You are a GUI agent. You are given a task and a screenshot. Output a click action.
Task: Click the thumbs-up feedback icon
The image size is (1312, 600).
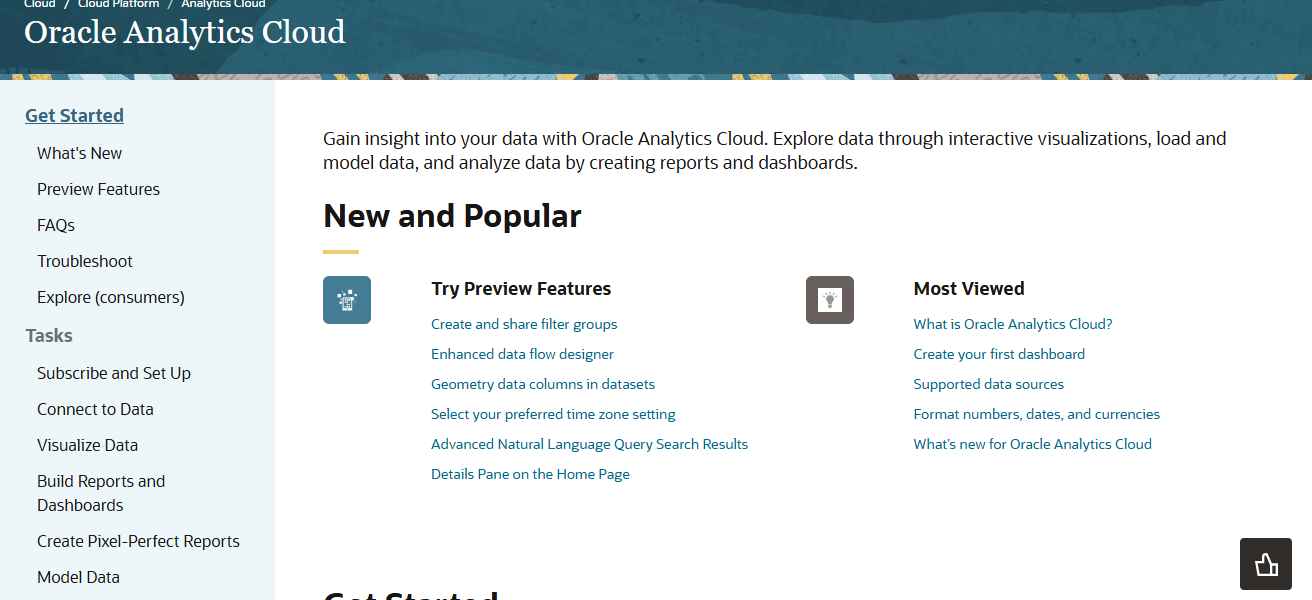(x=1265, y=564)
